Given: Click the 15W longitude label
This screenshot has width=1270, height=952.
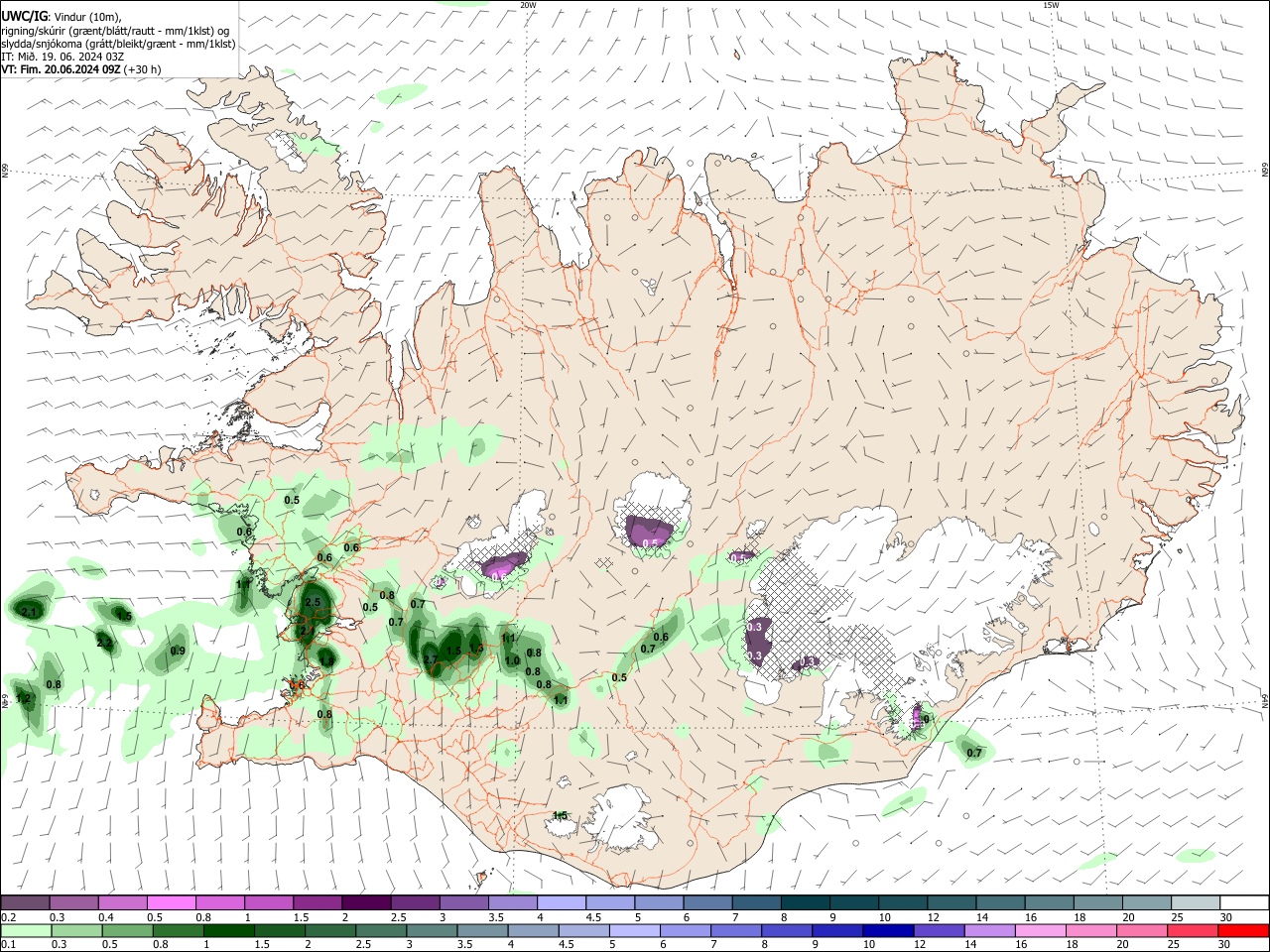Looking at the screenshot, I should (x=1051, y=5).
